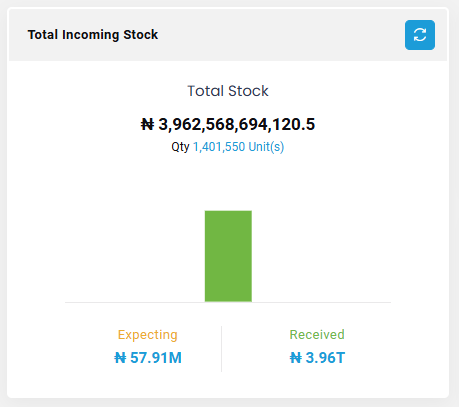Click the Naira symbol beside 57.91M
The width and height of the screenshot is (459, 407).
(120, 358)
